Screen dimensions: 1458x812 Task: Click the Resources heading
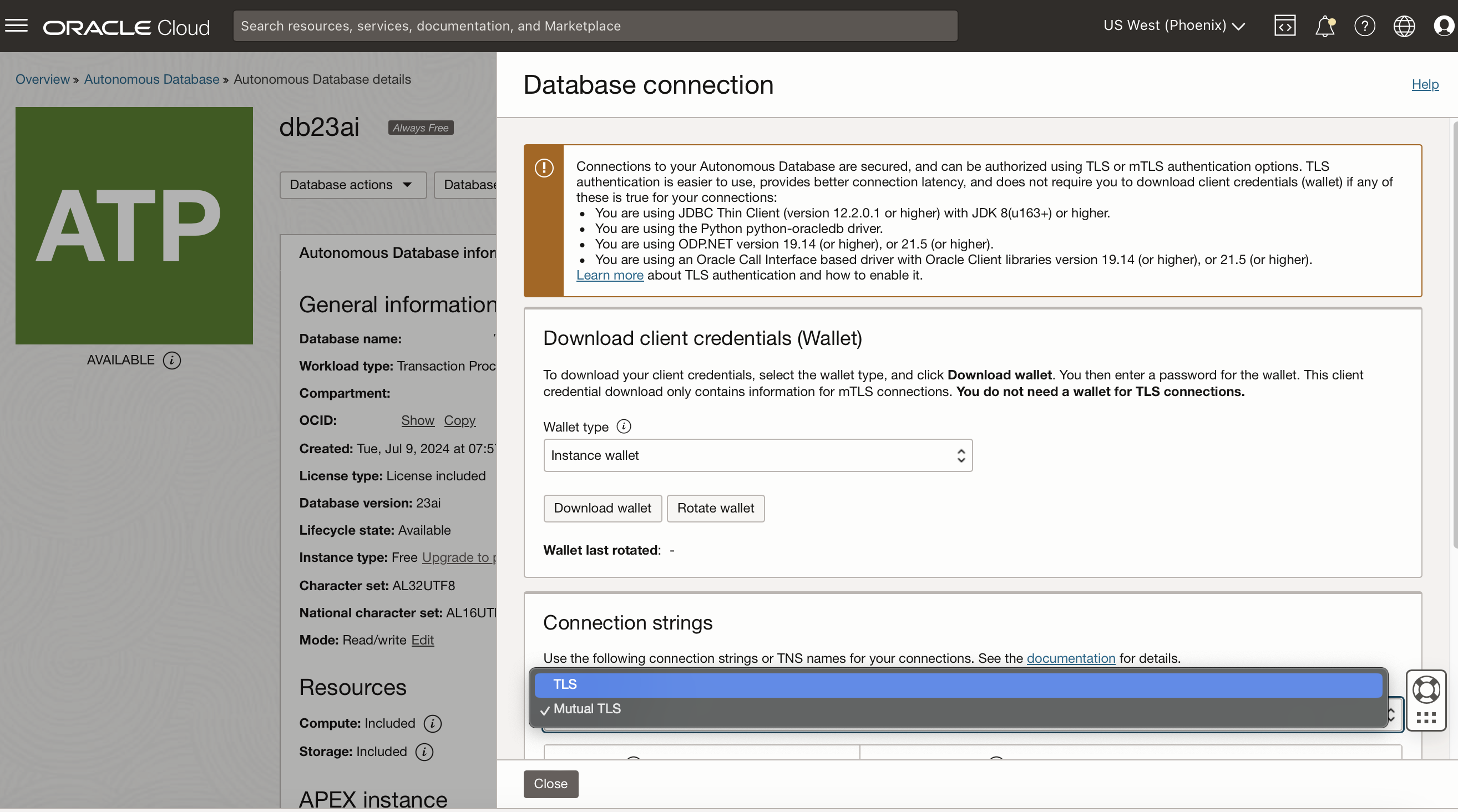tap(353, 688)
